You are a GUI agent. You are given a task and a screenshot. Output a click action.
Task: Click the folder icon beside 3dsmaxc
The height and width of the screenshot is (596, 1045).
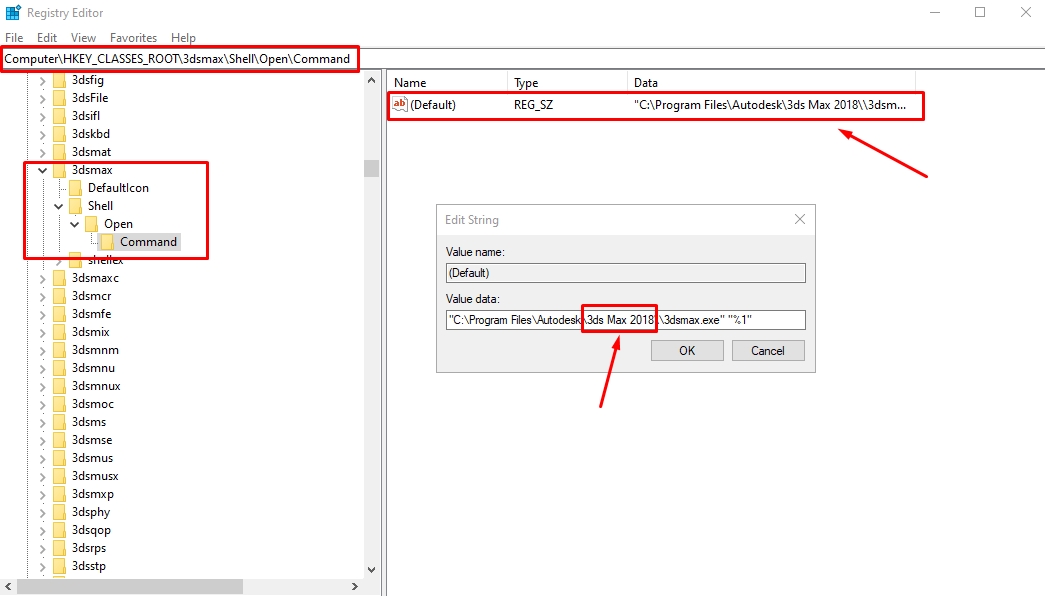(60, 278)
